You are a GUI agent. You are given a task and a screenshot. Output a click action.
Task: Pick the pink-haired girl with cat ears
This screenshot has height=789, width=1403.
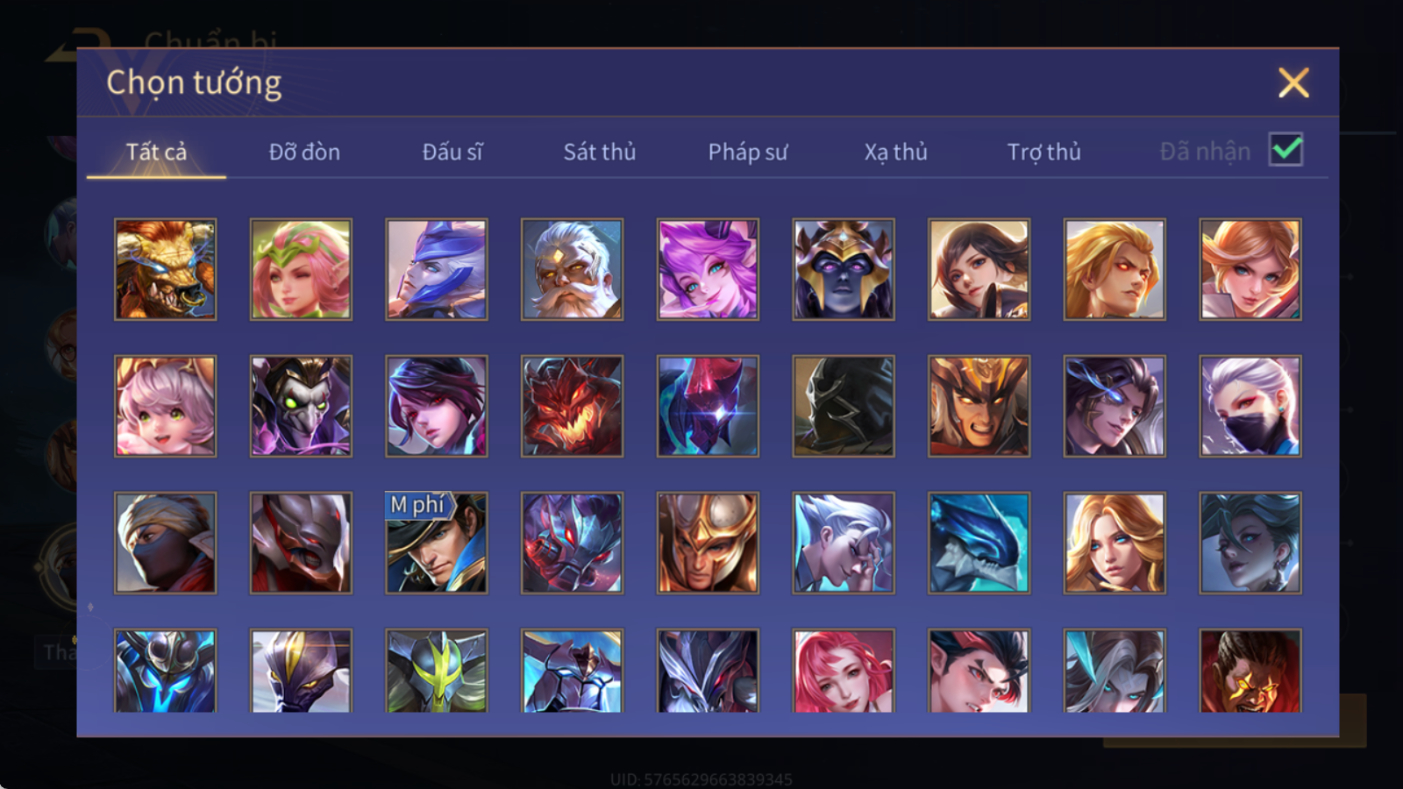(165, 406)
